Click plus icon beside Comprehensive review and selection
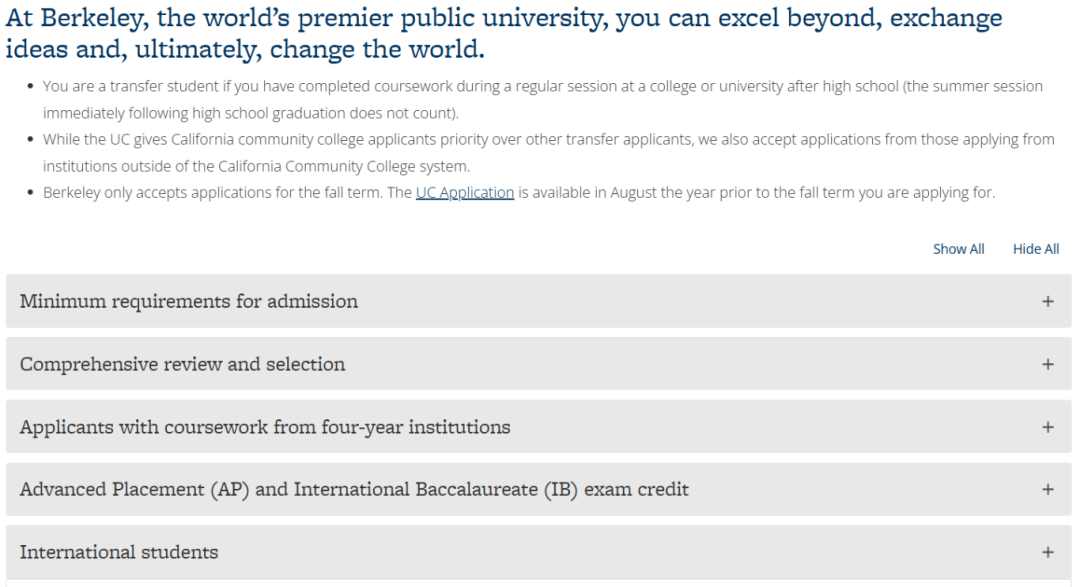1080x587 pixels. 1047,364
